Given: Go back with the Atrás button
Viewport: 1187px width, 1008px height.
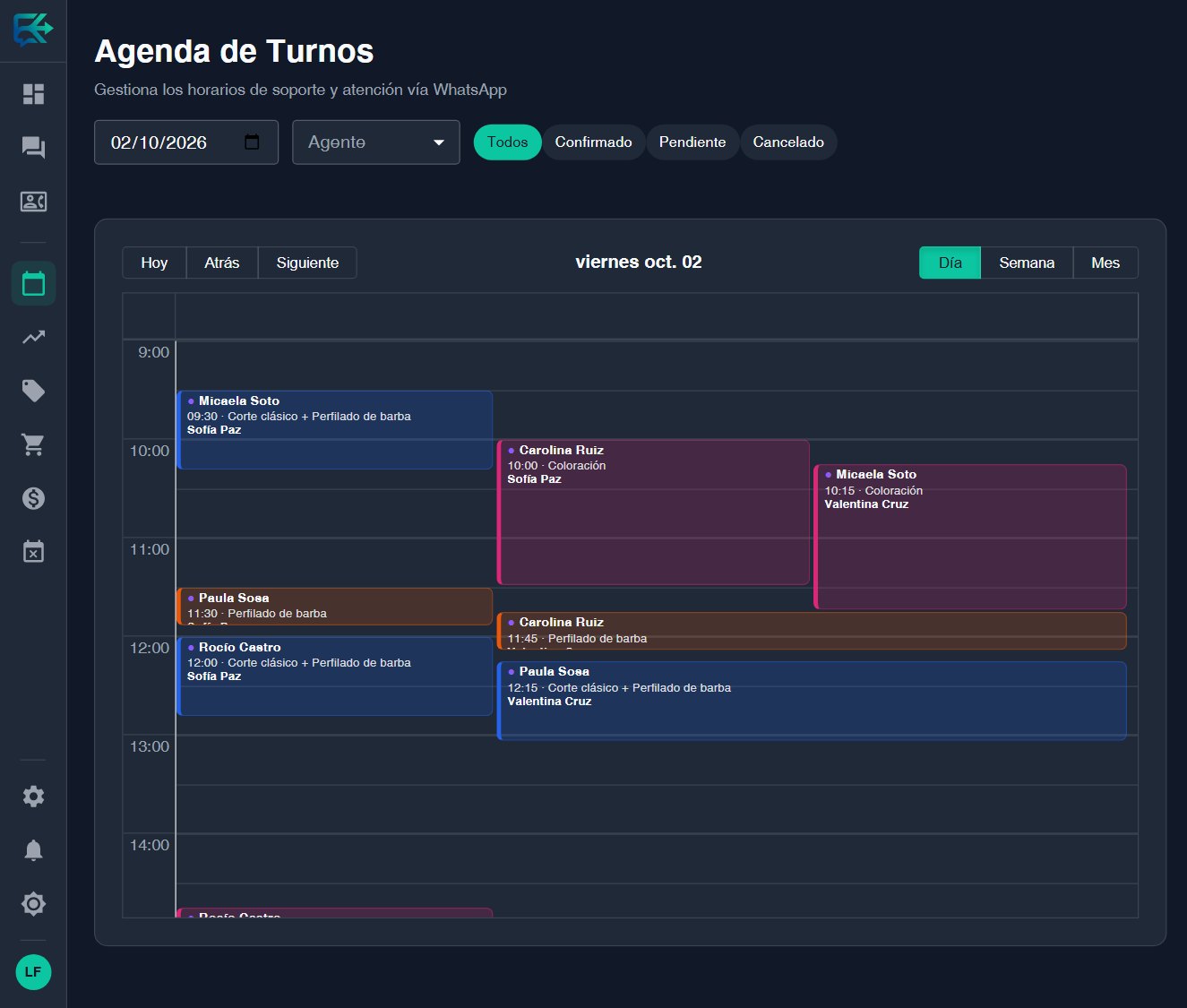Looking at the screenshot, I should [x=222, y=263].
